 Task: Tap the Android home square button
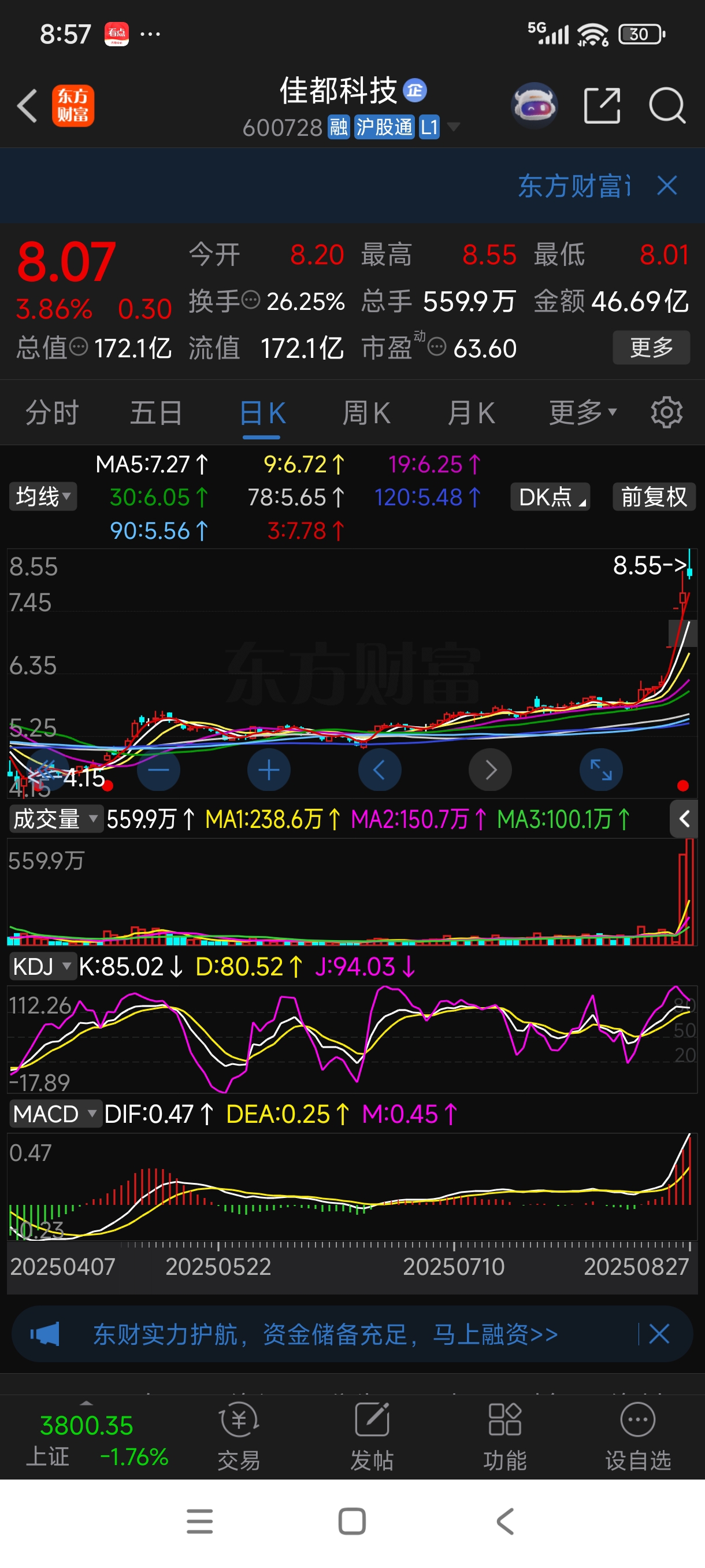[x=352, y=1522]
